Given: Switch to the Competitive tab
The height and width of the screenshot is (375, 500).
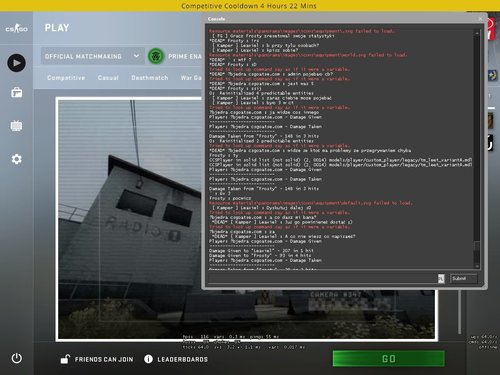Looking at the screenshot, I should tap(66, 78).
